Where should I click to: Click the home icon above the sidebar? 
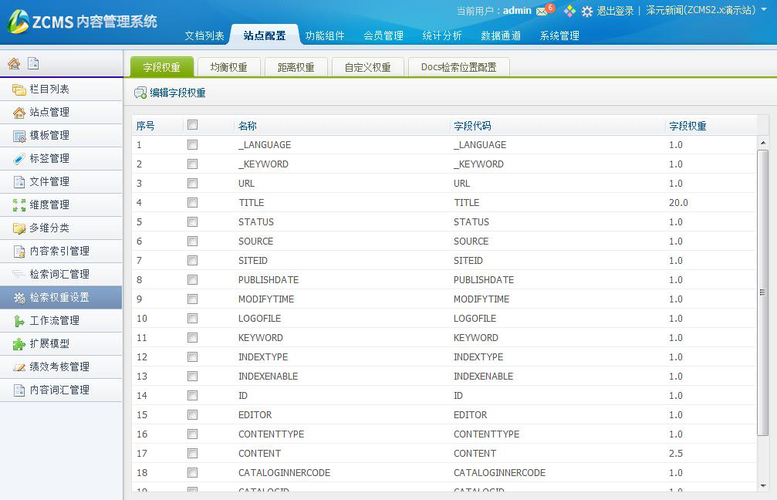coord(14,64)
